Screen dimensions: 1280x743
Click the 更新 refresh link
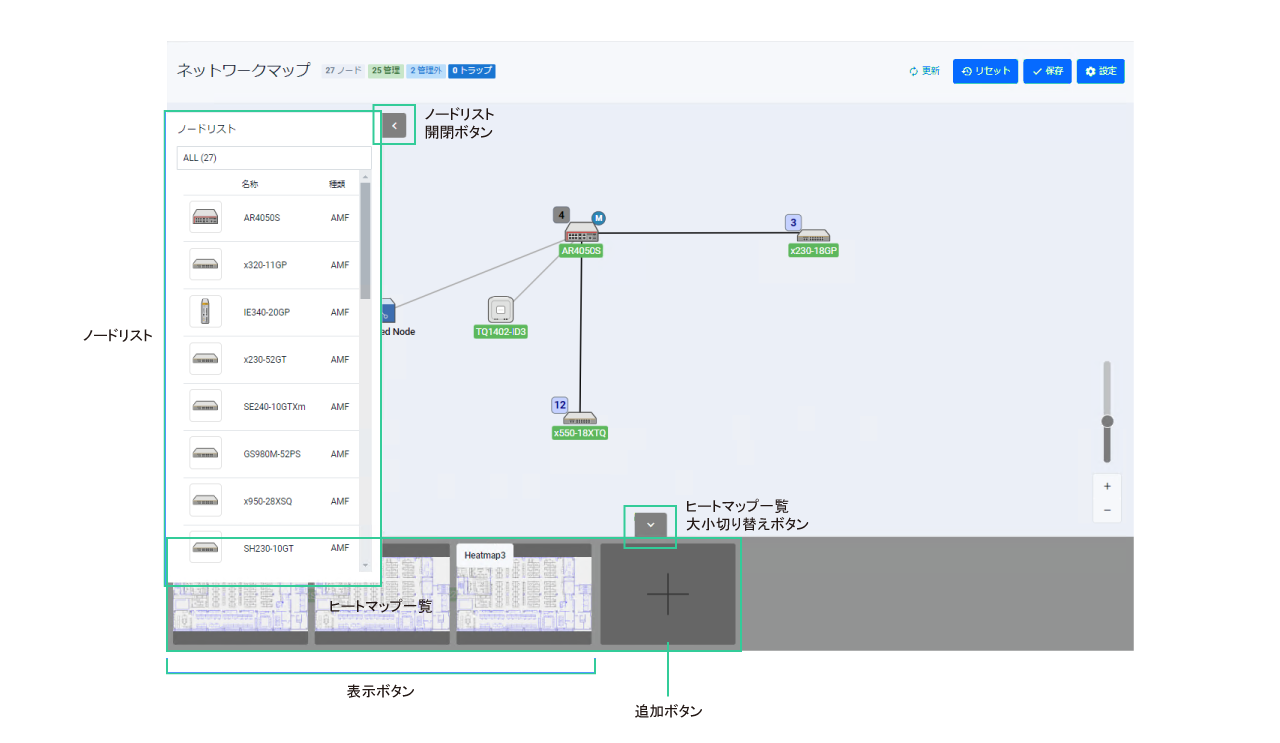click(924, 71)
